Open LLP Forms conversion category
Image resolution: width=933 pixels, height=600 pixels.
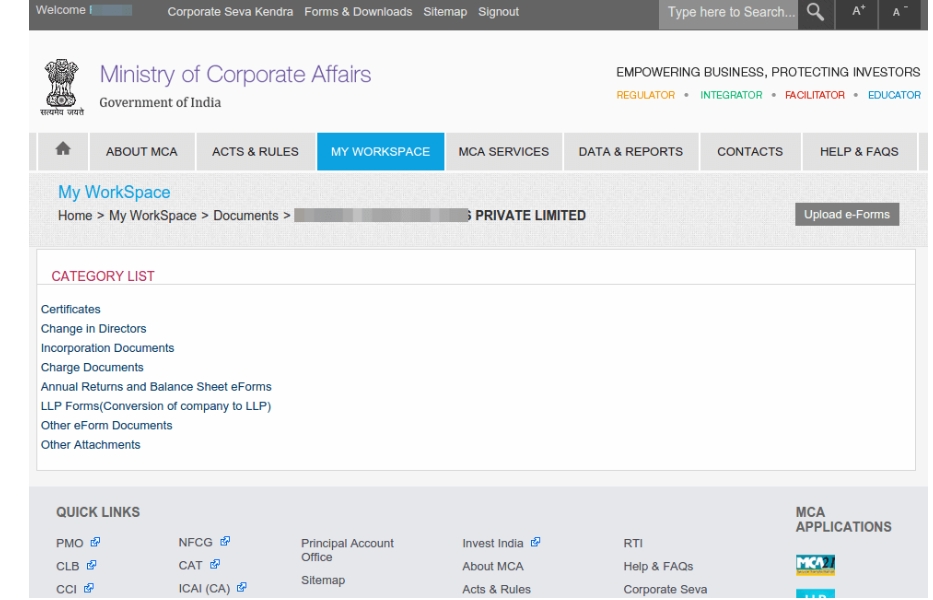(x=156, y=406)
